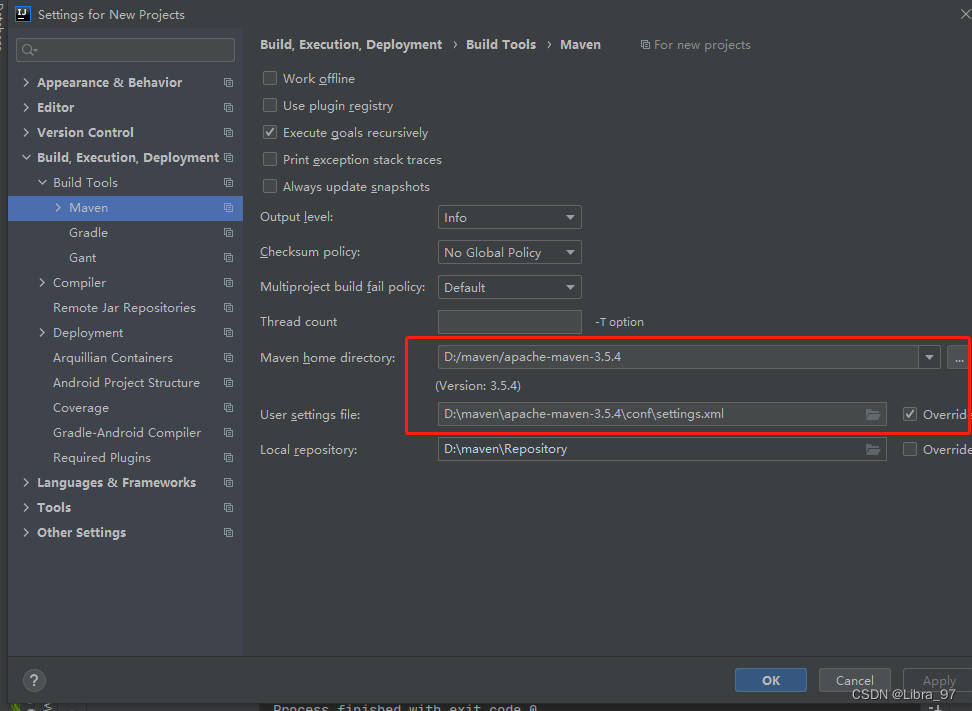Click the project-level icon beside Tools
The image size is (972, 711).
point(228,508)
